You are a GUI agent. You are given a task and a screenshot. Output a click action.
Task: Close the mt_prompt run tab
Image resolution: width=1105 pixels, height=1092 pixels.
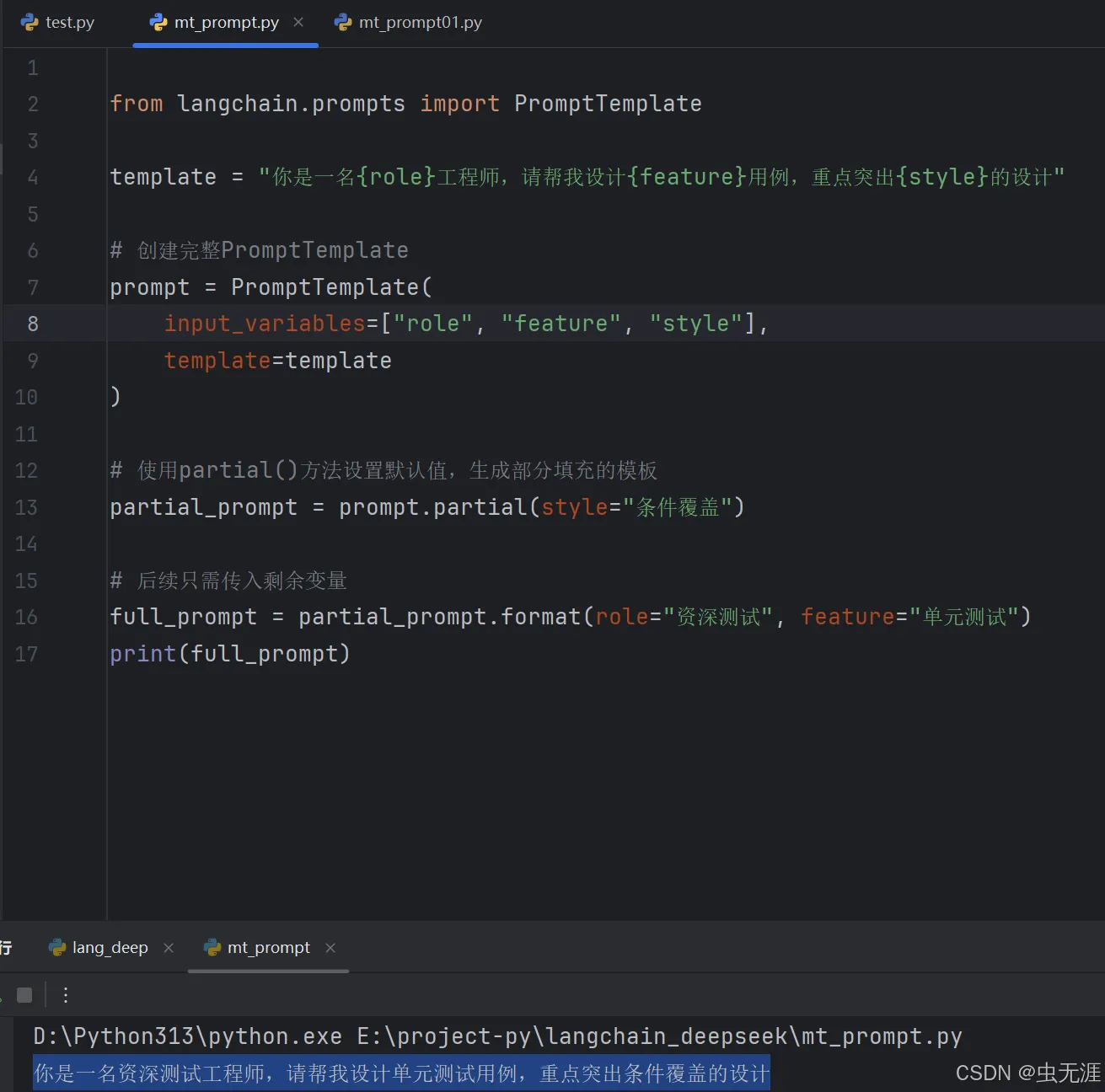[330, 948]
